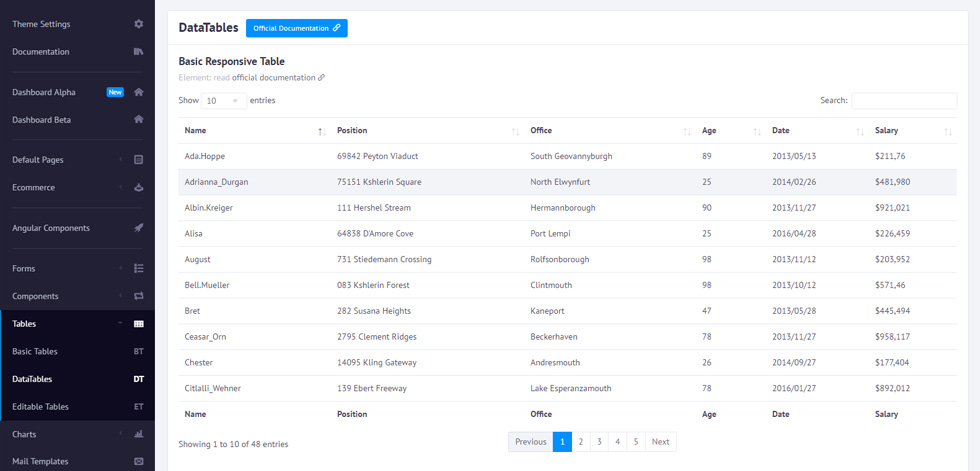
Task: Go to page 5 of the table
Action: tap(636, 442)
